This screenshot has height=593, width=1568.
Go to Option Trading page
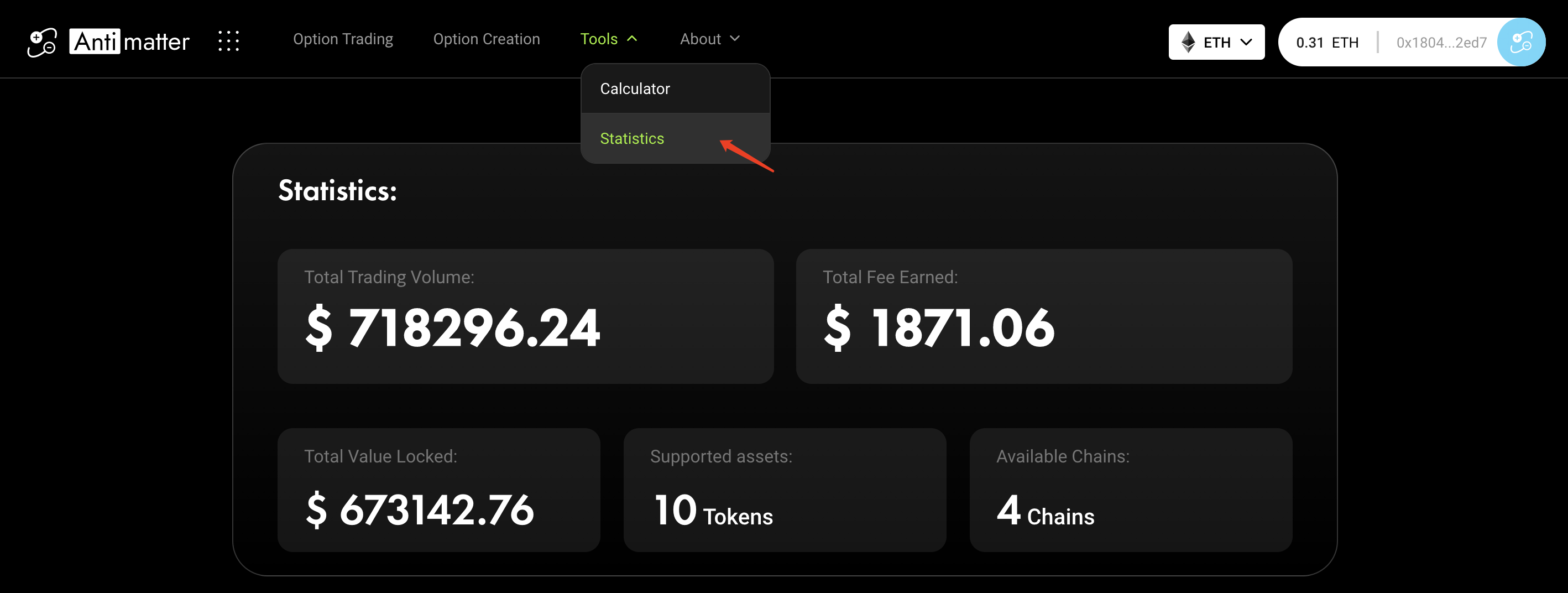coord(343,39)
